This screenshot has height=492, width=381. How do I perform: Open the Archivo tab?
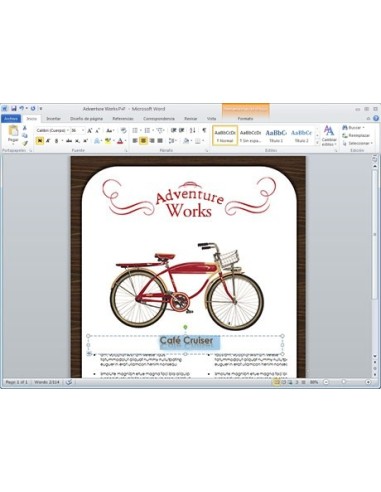(x=11, y=119)
